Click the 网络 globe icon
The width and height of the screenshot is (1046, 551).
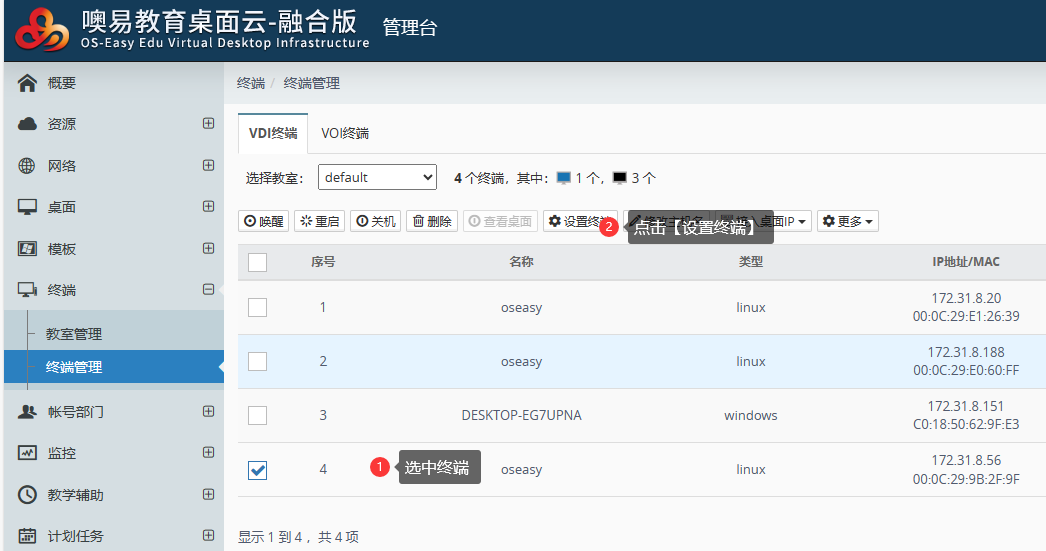click(x=27, y=166)
